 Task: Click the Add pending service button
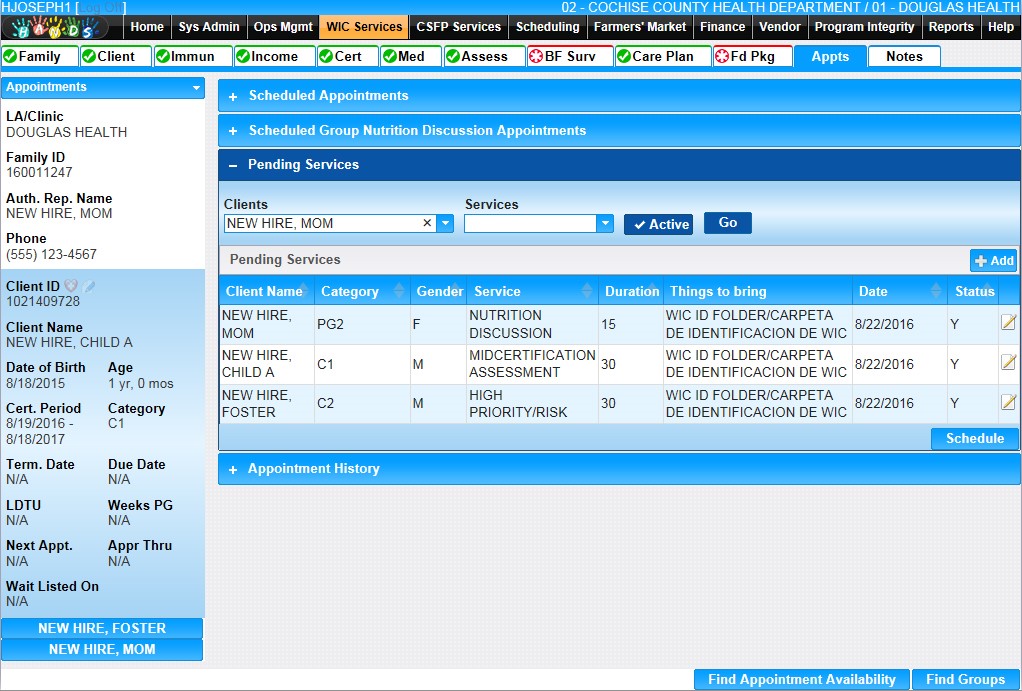[x=993, y=261]
